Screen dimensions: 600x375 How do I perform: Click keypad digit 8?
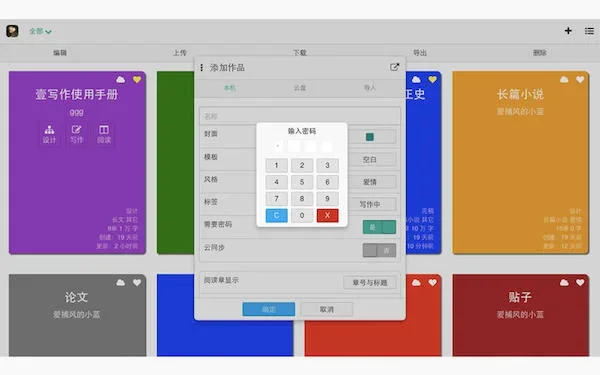[302, 199]
